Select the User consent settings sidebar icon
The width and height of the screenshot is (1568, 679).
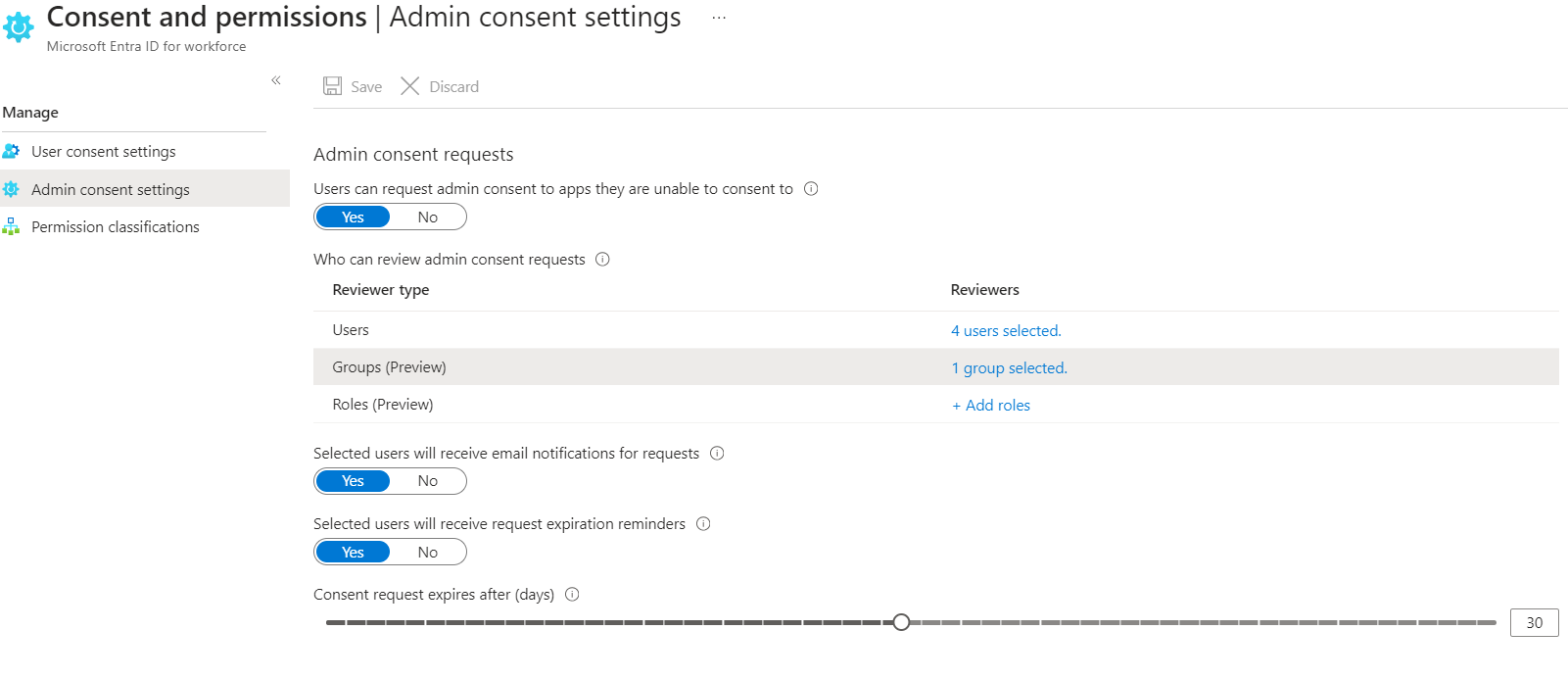pyautogui.click(x=13, y=151)
